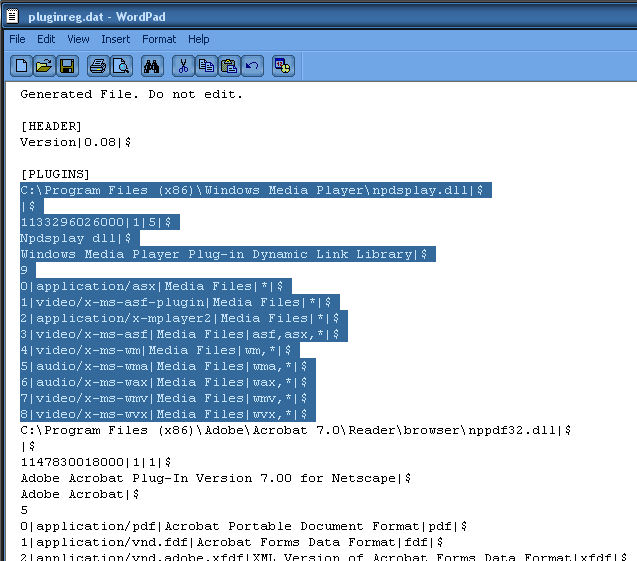Print the document using the printer icon
637x561 pixels.
pyautogui.click(x=98, y=66)
